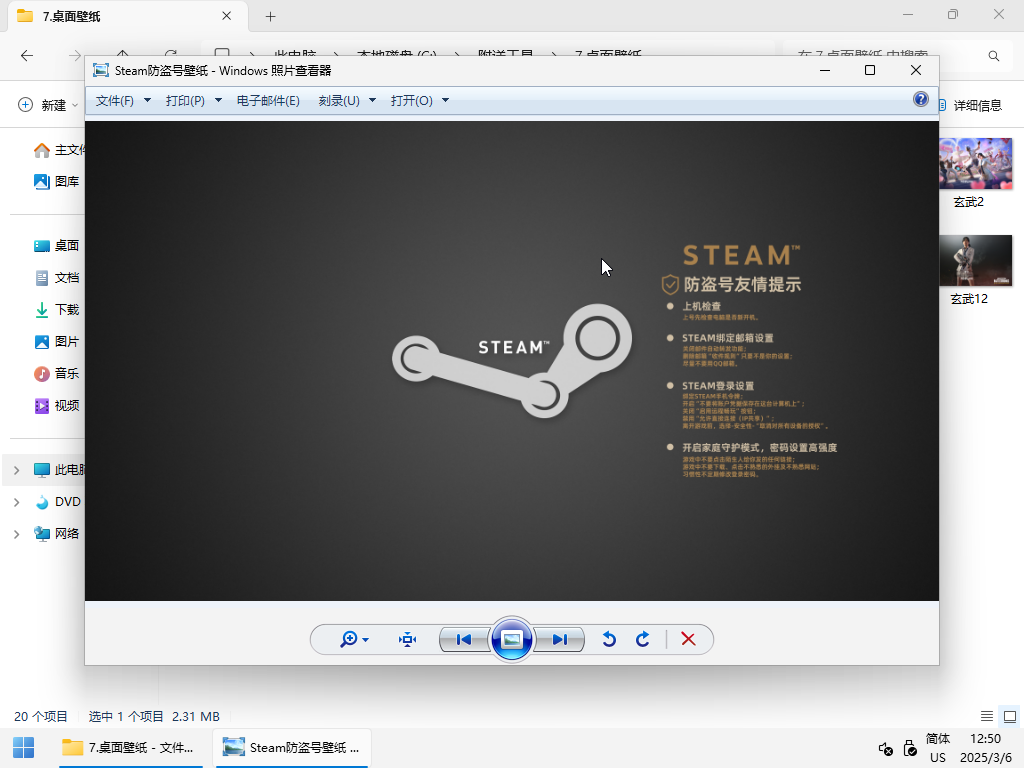The width and height of the screenshot is (1024, 768).
Task: Click the zoom magnifier icon
Action: [349, 640]
